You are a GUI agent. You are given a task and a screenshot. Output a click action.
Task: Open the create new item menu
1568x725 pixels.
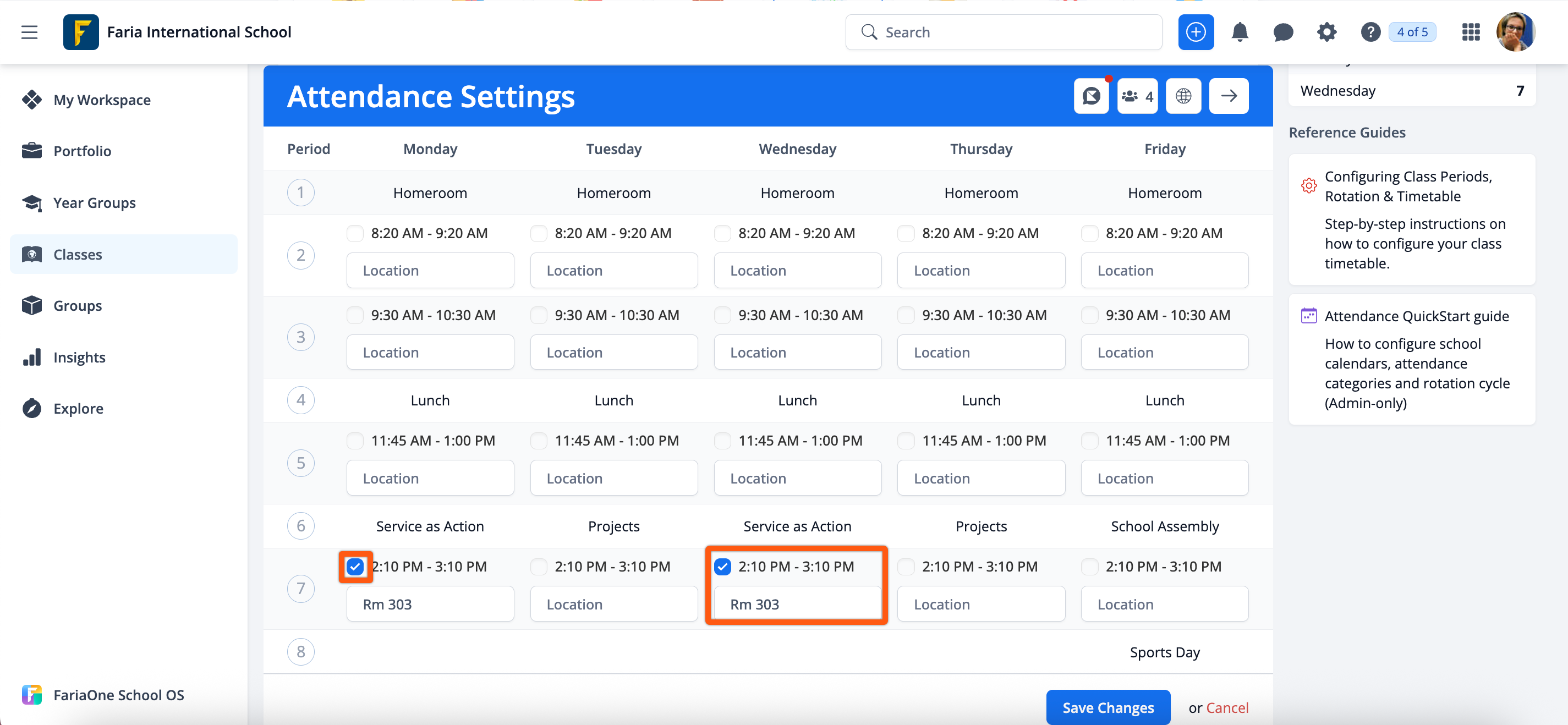click(1196, 32)
